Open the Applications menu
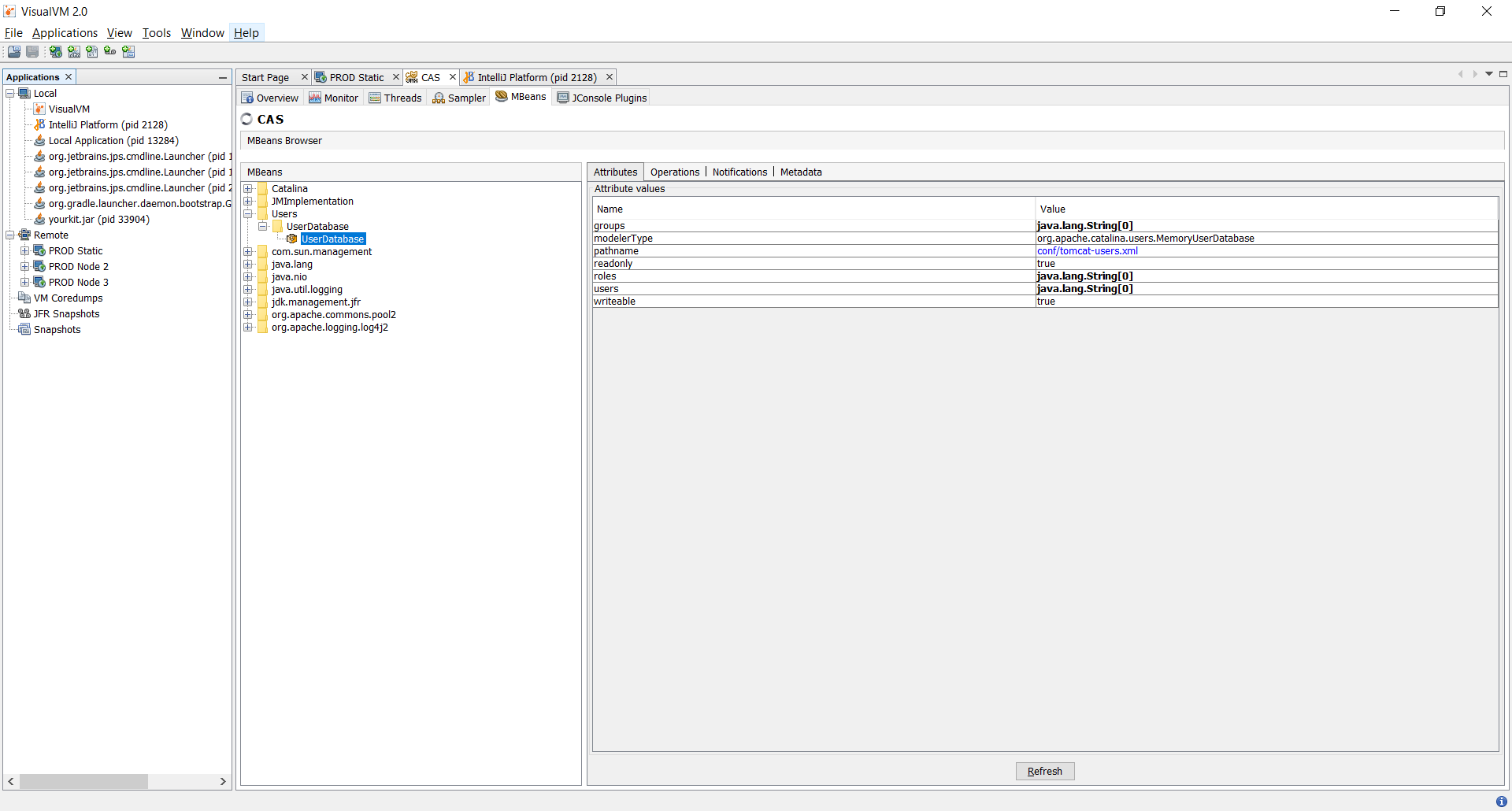1512x811 pixels. click(x=65, y=33)
